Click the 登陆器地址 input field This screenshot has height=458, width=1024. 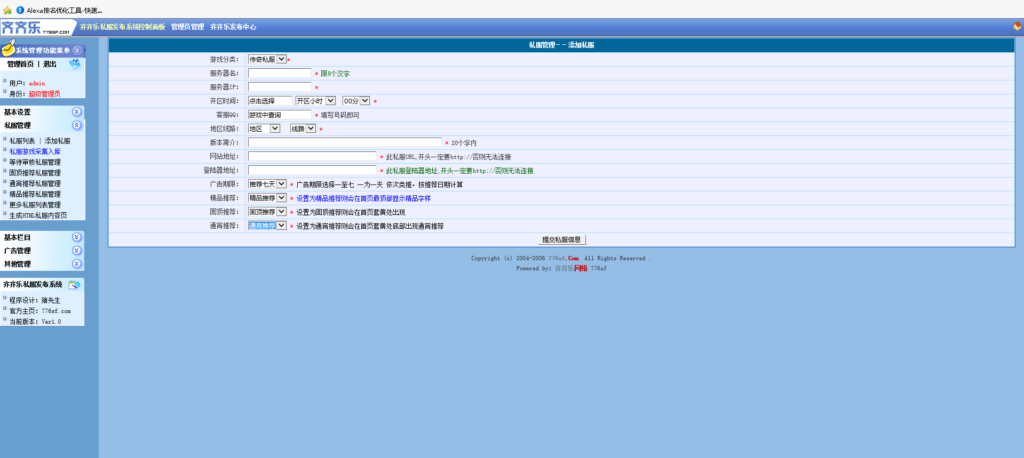tap(312, 170)
